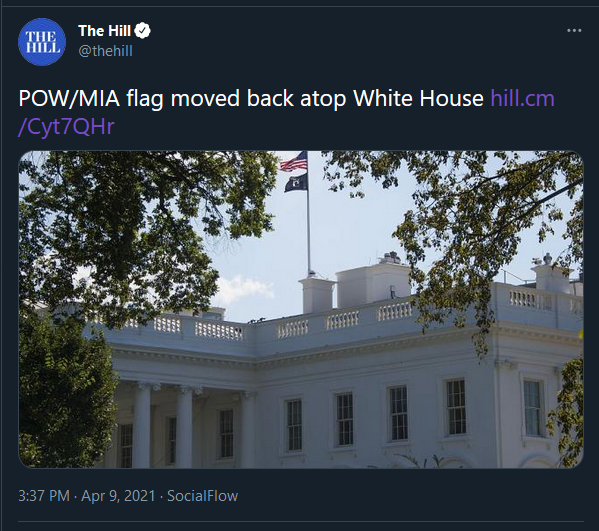Click the word POW/MIA in tweet text
599x531 pixels.
point(69,99)
